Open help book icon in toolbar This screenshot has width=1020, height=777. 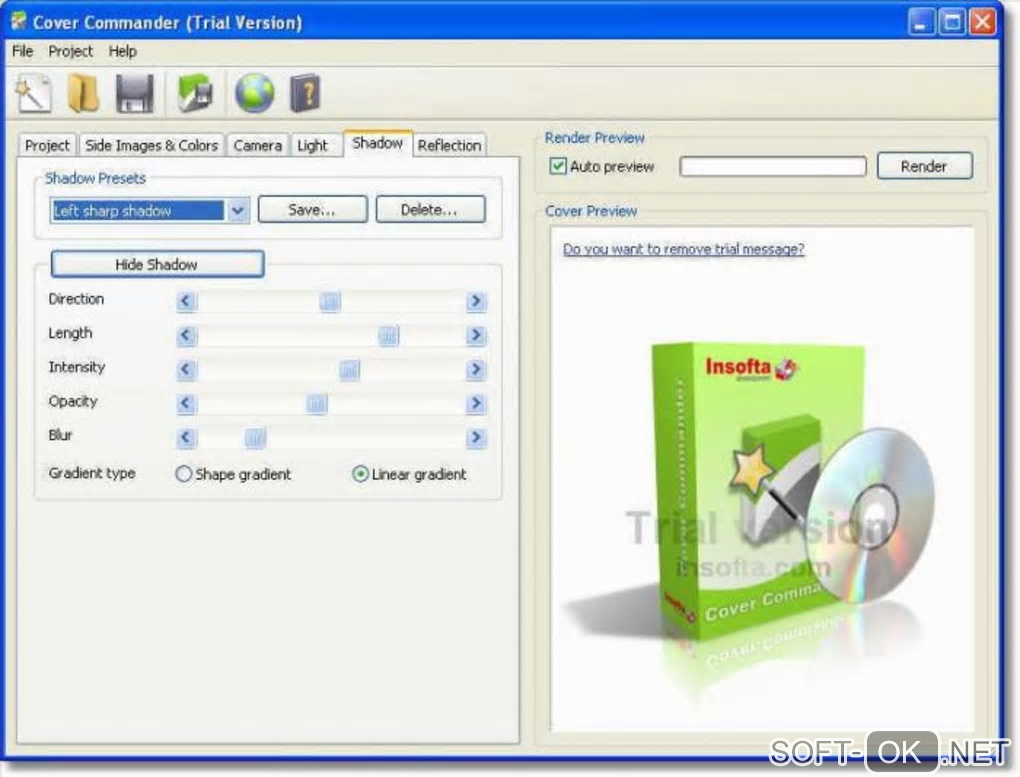click(304, 93)
